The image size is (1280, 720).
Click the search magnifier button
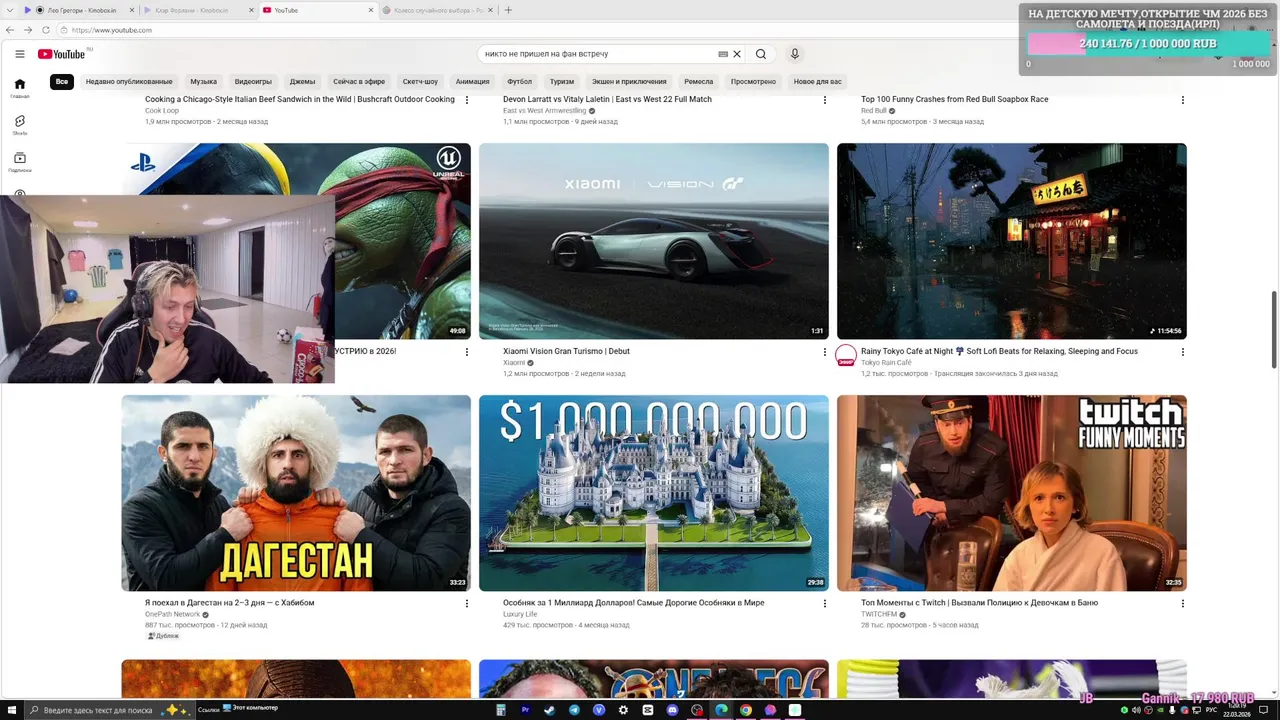pyautogui.click(x=761, y=54)
